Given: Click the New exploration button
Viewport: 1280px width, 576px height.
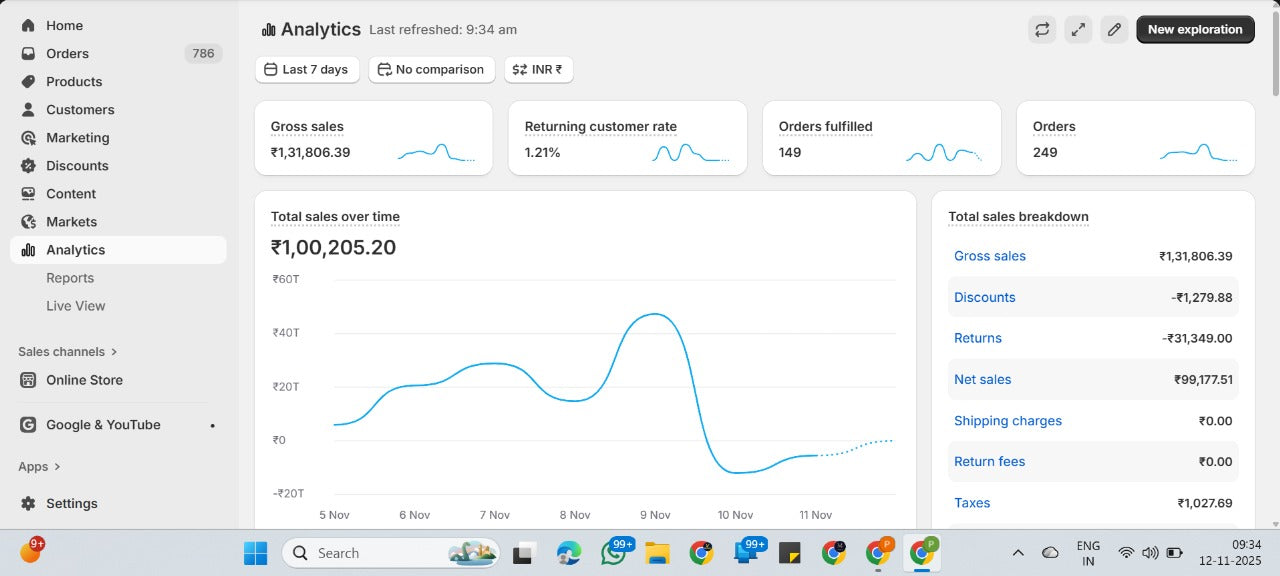Looking at the screenshot, I should (x=1195, y=30).
